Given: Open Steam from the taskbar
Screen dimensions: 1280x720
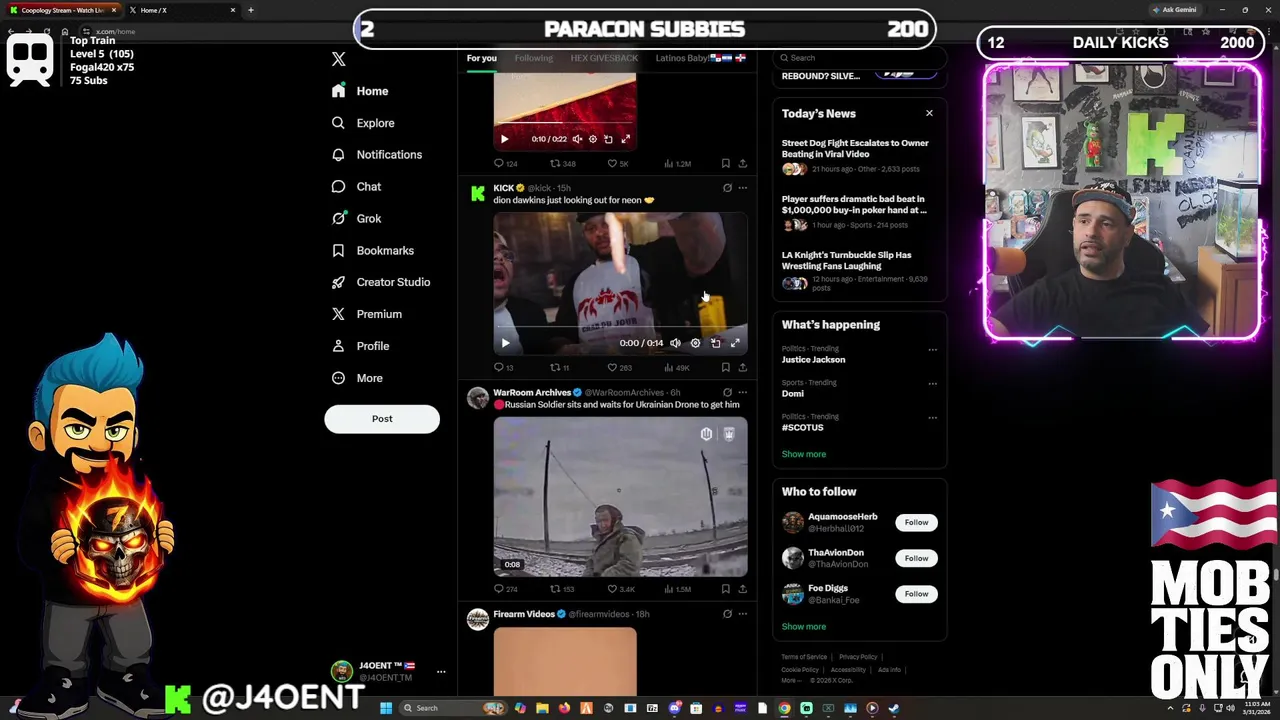Looking at the screenshot, I should tap(894, 708).
